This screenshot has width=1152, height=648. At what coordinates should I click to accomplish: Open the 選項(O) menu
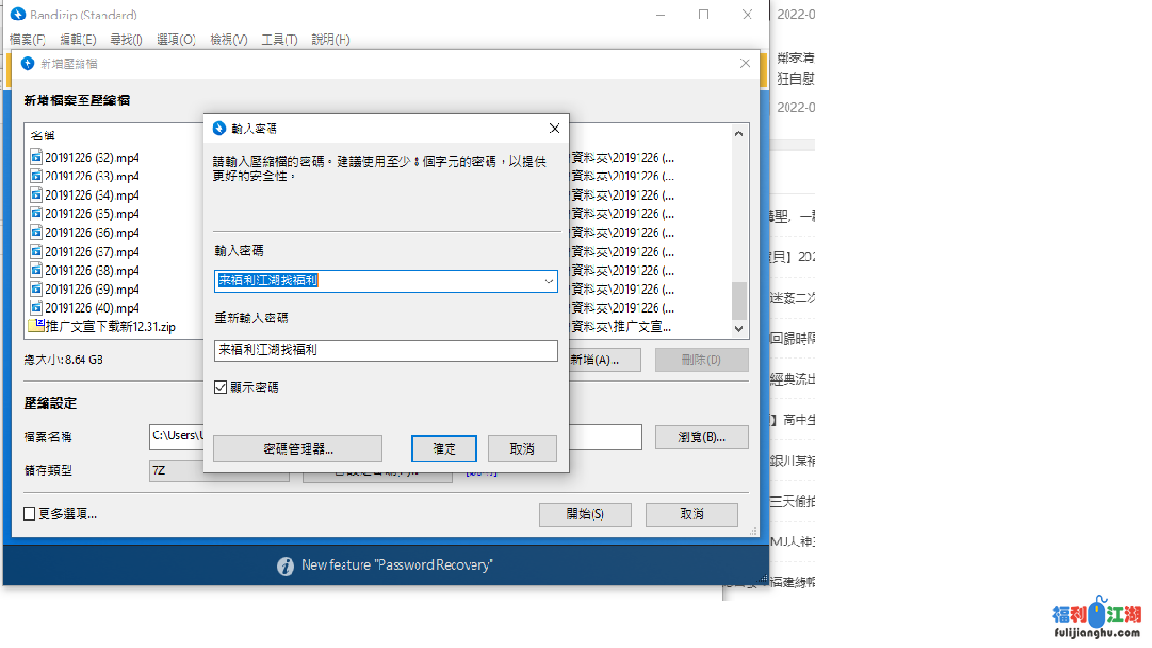(x=175, y=39)
